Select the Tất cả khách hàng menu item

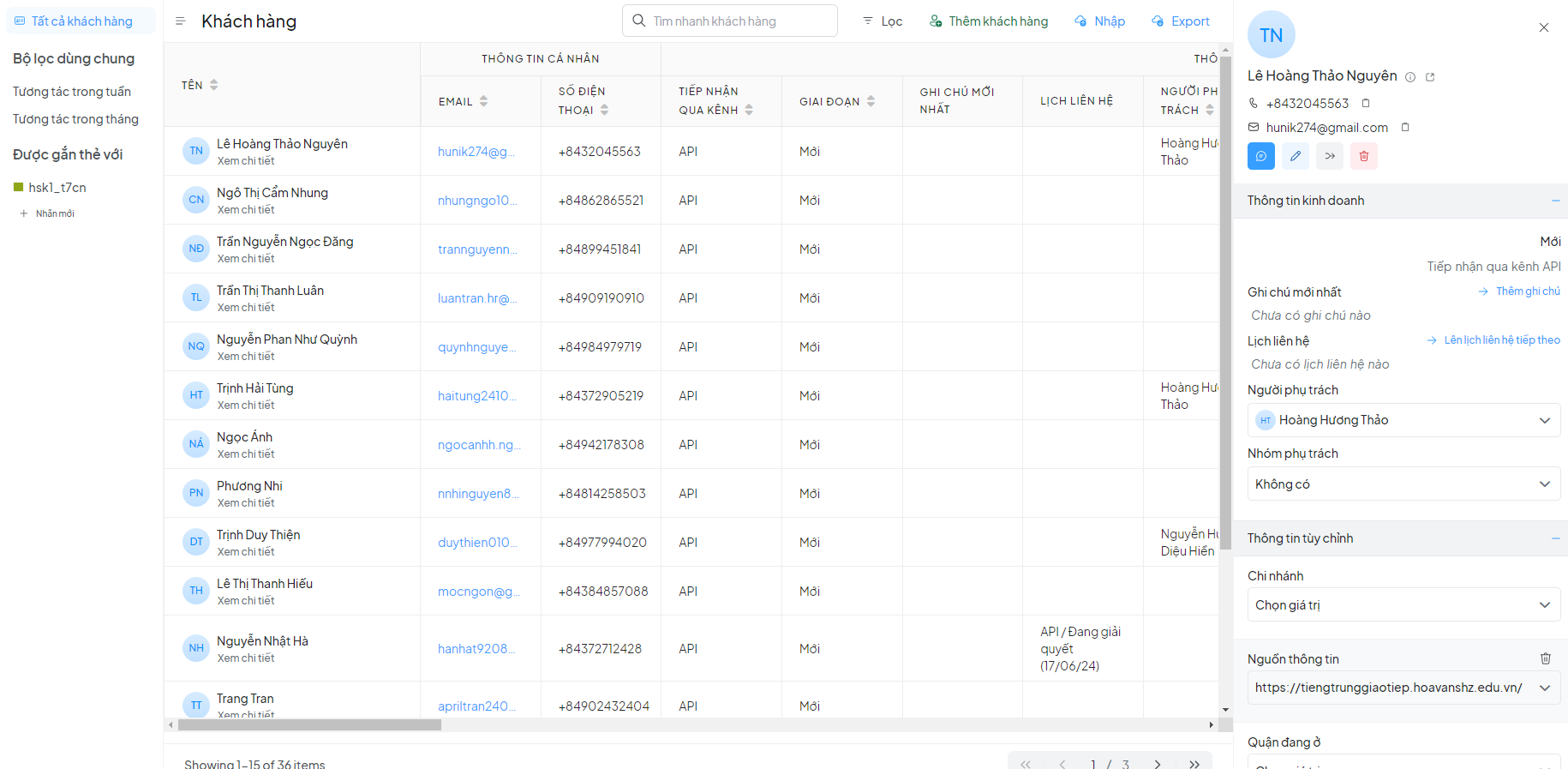[81, 21]
